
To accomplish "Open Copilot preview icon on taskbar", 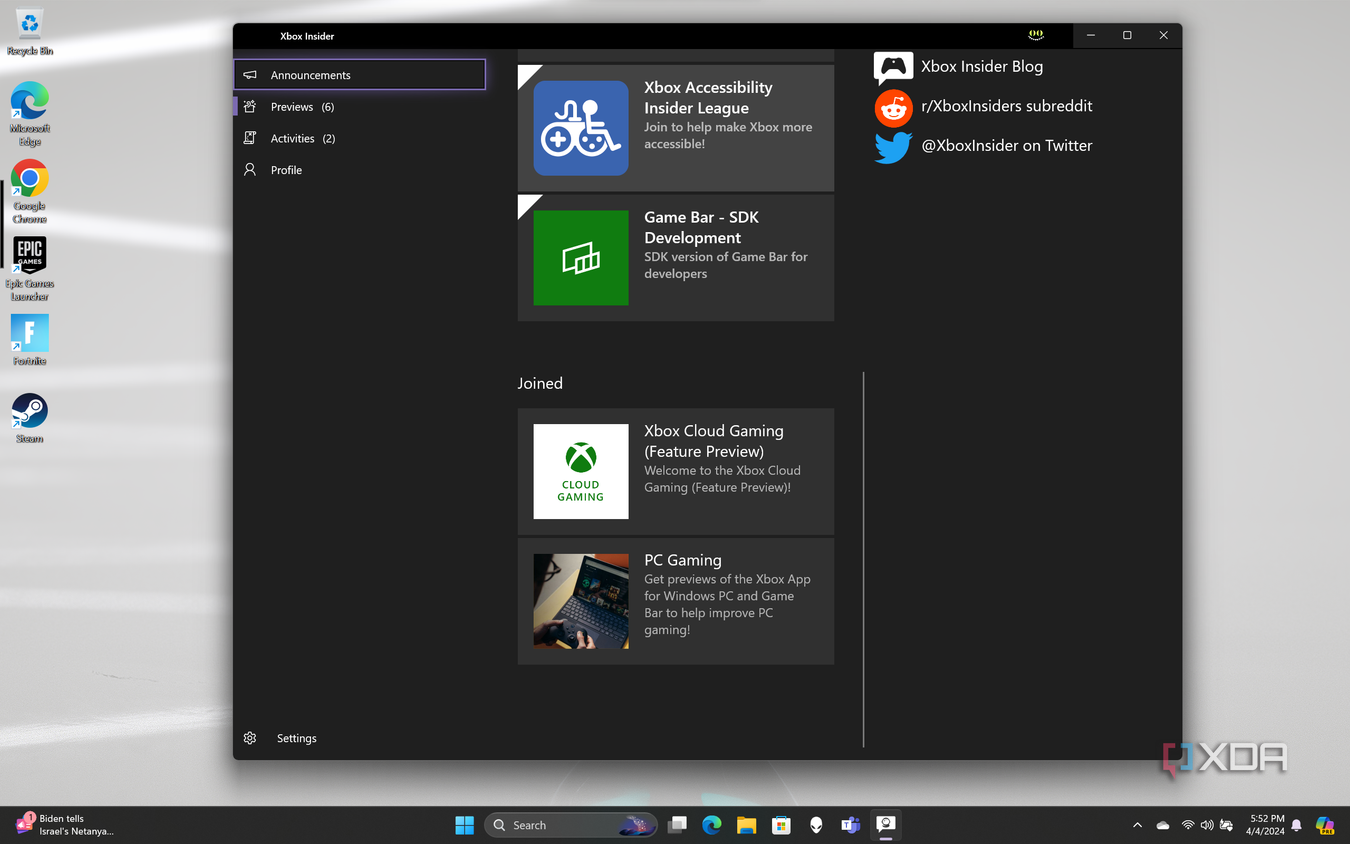I will (x=1325, y=825).
